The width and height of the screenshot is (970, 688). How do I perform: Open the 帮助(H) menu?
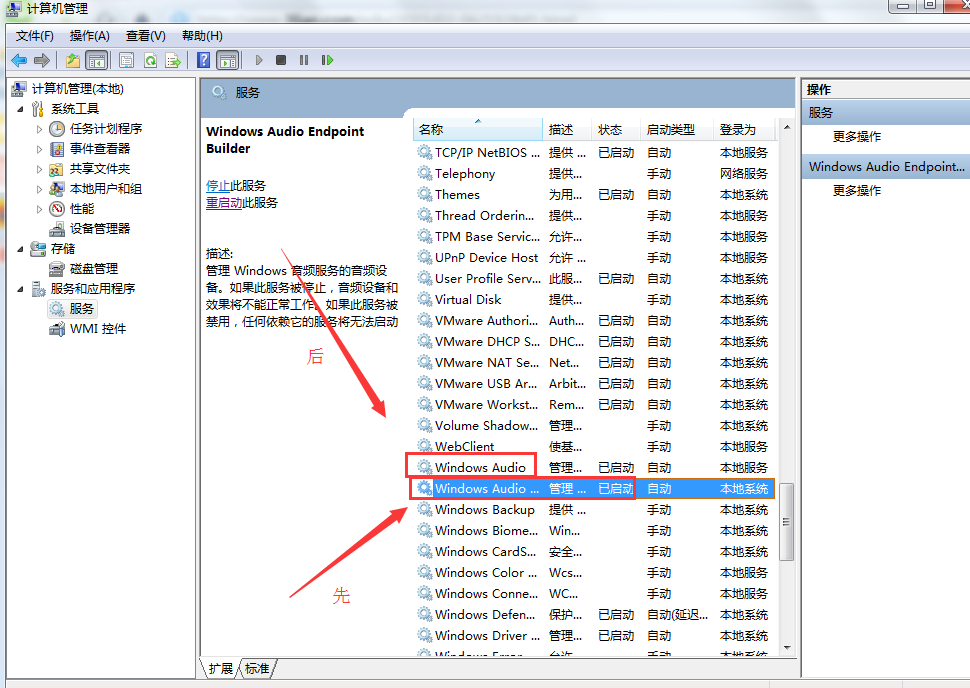(x=202, y=36)
